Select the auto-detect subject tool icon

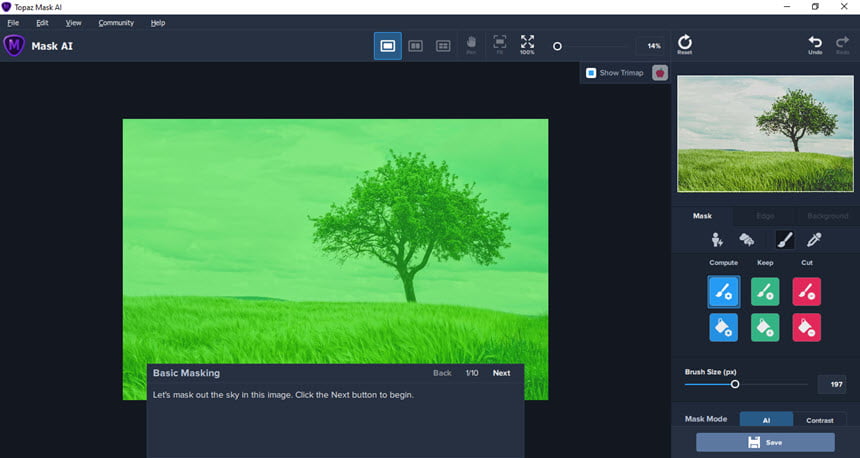[717, 240]
